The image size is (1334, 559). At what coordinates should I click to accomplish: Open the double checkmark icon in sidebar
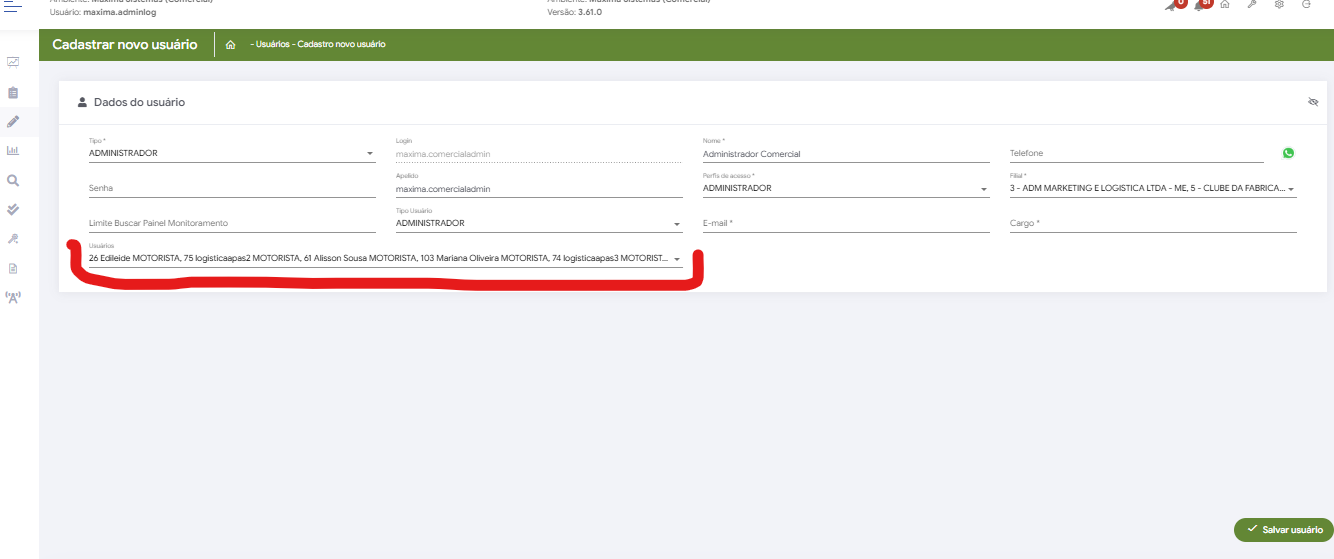13,210
